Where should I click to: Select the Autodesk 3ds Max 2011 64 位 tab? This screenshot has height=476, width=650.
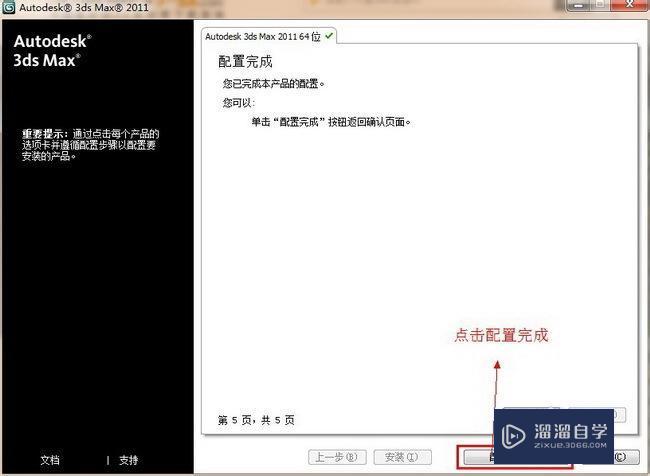pyautogui.click(x=269, y=36)
